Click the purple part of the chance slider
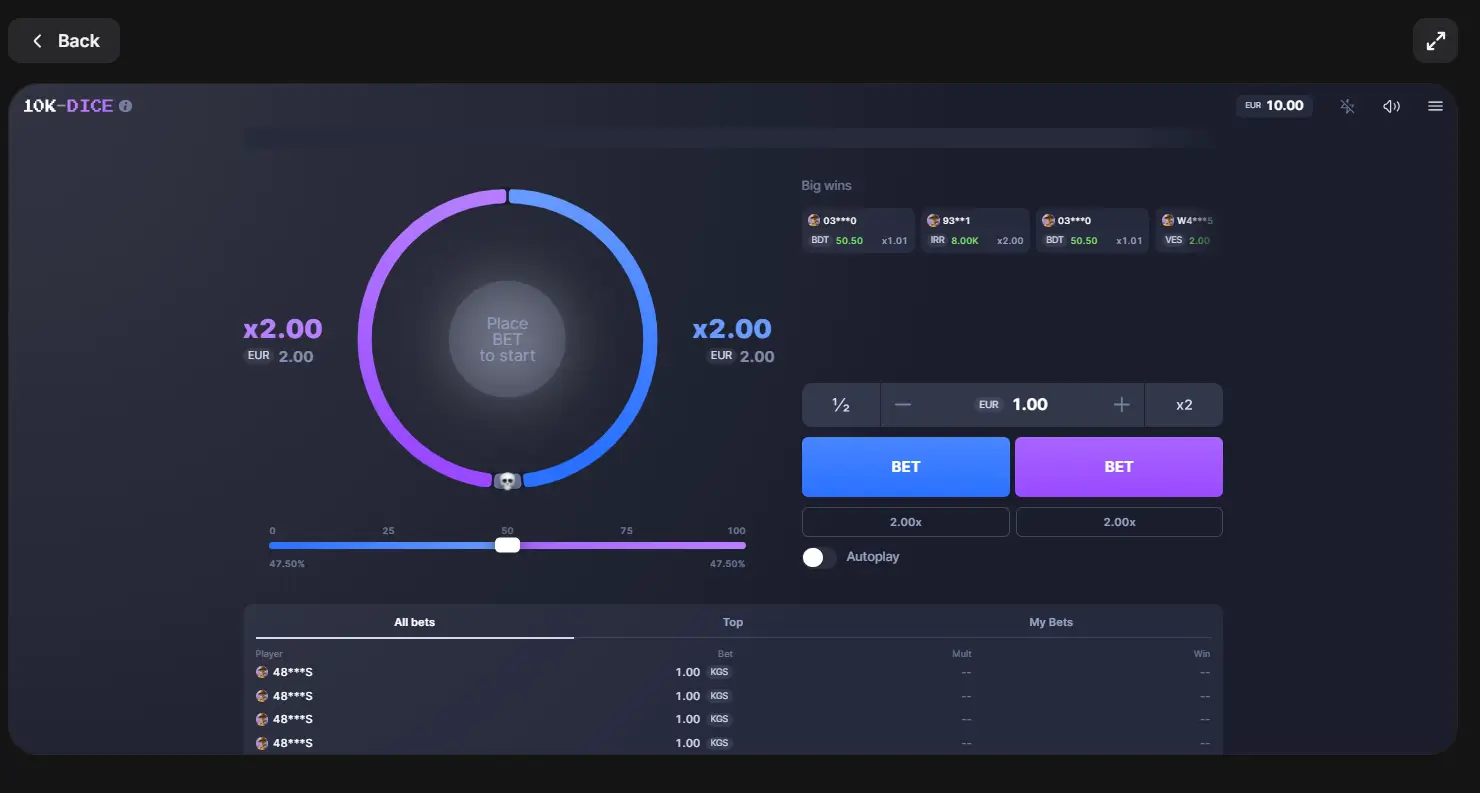The image size is (1480, 793). coord(633,545)
